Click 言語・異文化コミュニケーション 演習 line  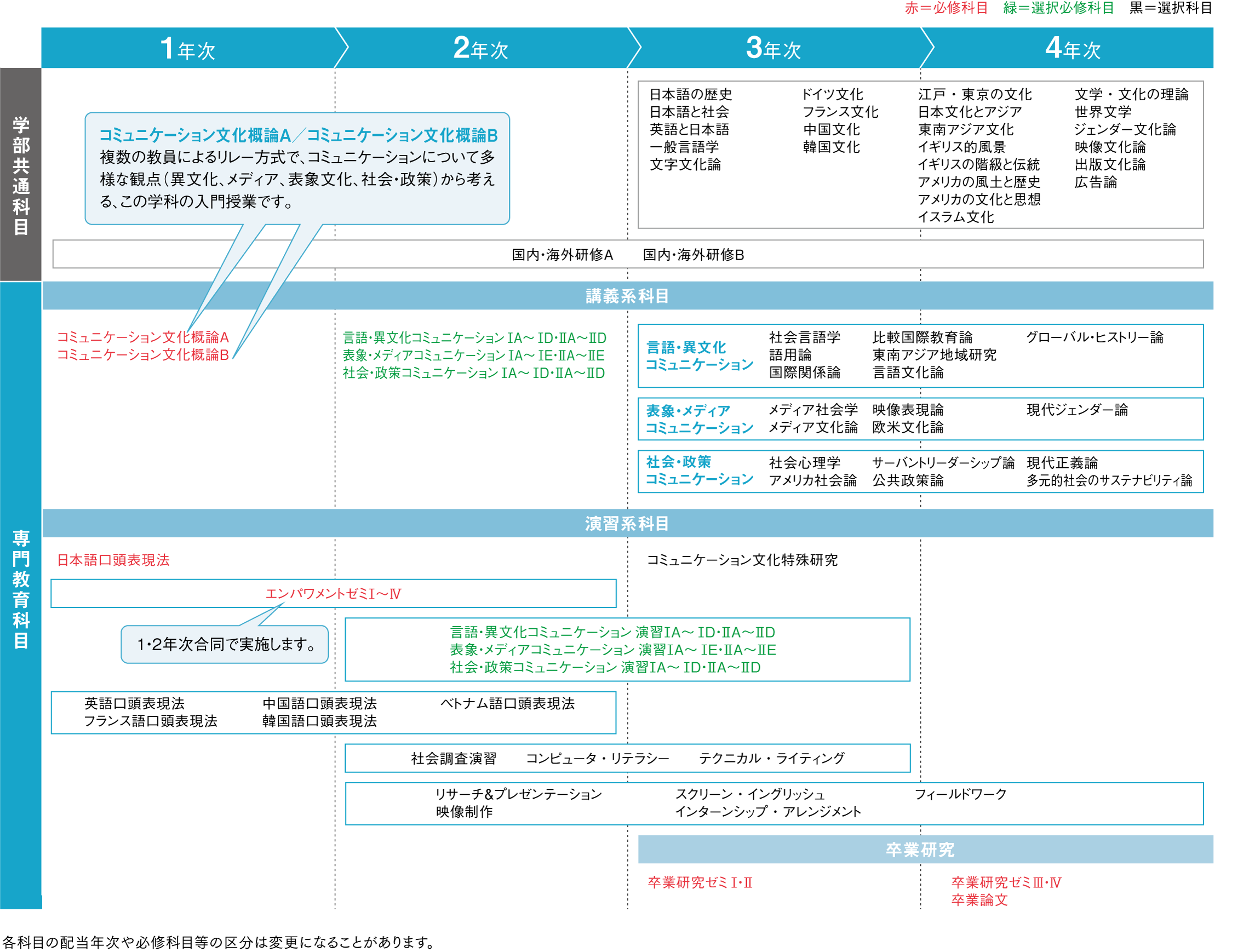(612, 633)
